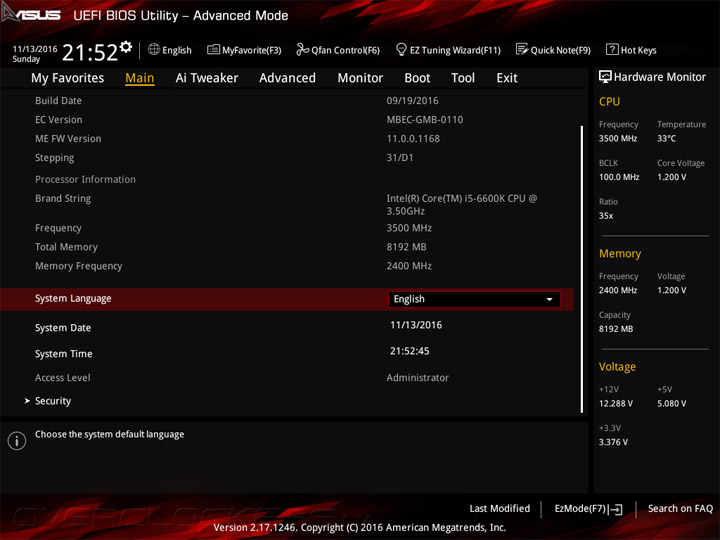Click the English language button in top bar
The width and height of the screenshot is (720, 540).
pyautogui.click(x=170, y=50)
